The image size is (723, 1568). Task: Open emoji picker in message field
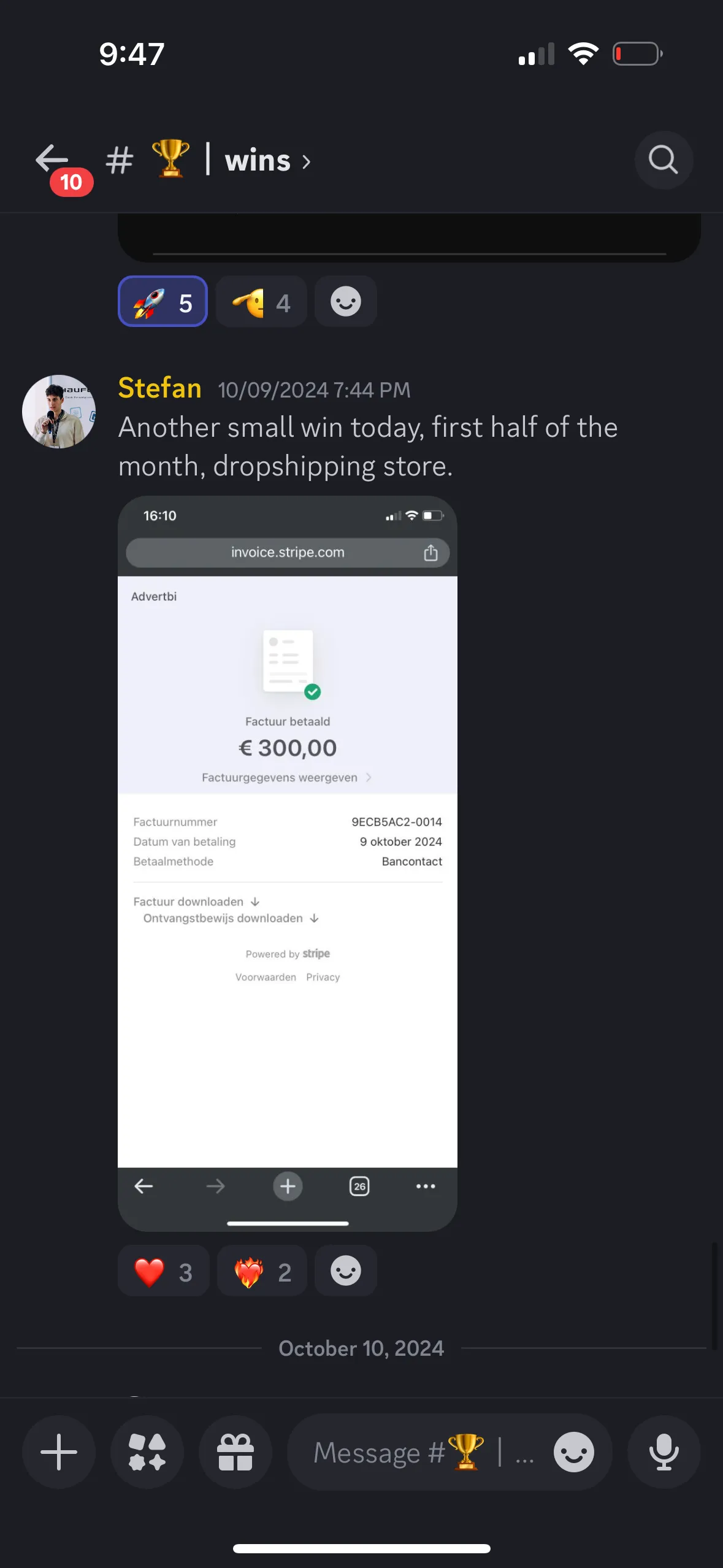[573, 1451]
